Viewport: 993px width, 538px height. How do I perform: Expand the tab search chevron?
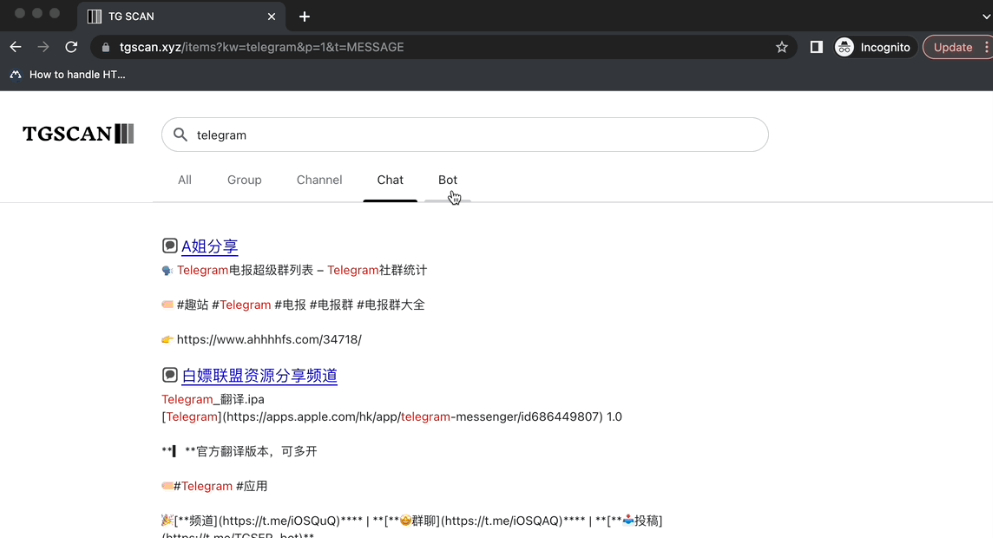[985, 16]
